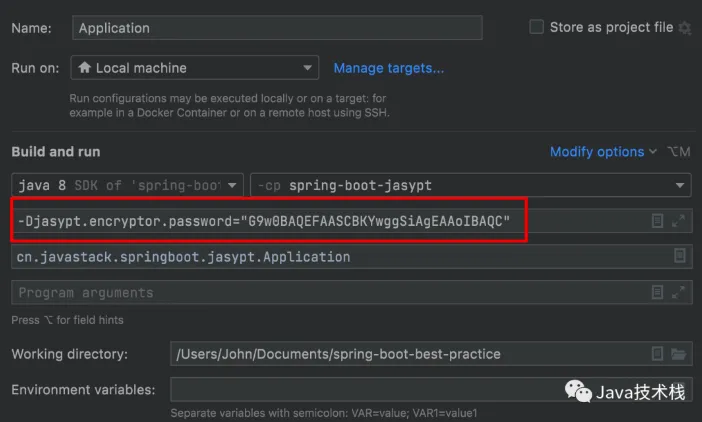Click the Manage targets link
The image size is (702, 422).
pyautogui.click(x=389, y=68)
